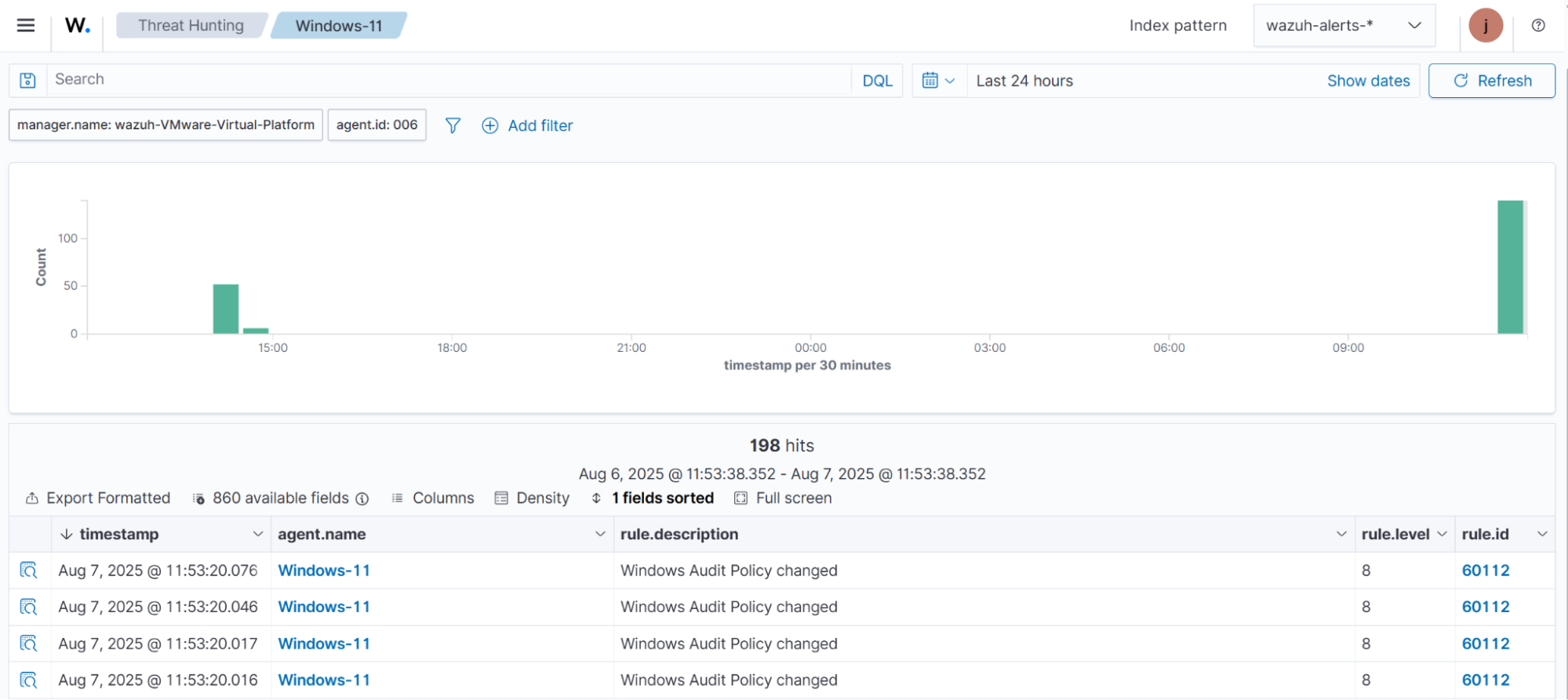1568x700 pixels.
Task: Open rule 60112 link in 11:53:20.046 row
Action: [x=1486, y=607]
